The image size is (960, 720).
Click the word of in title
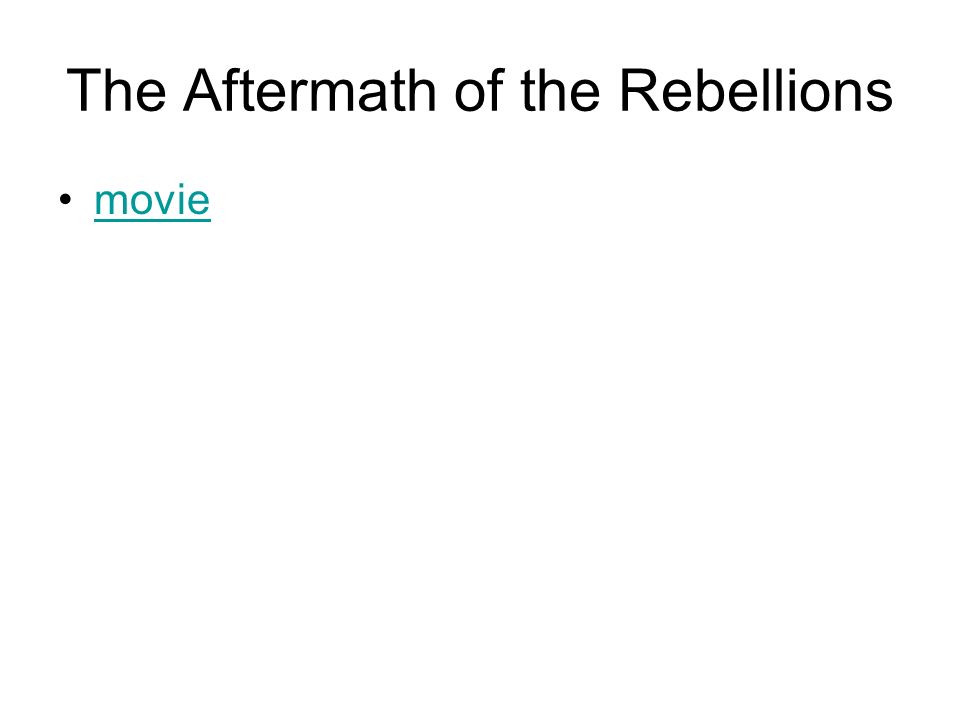point(479,91)
